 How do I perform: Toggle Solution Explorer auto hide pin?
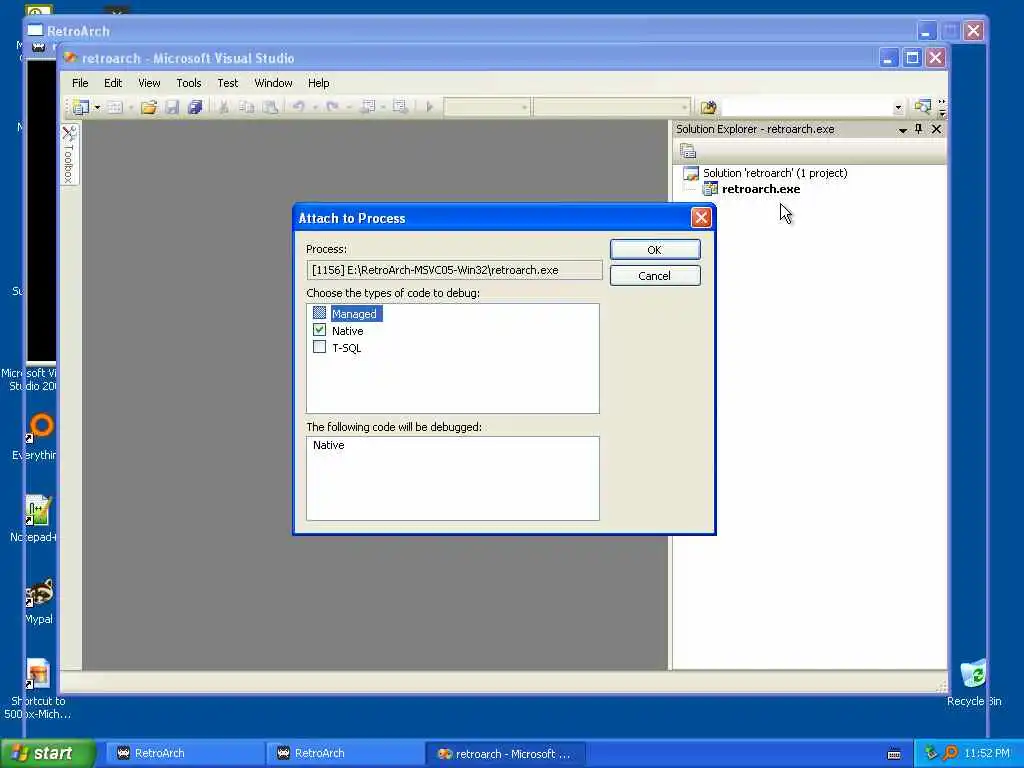[919, 129]
